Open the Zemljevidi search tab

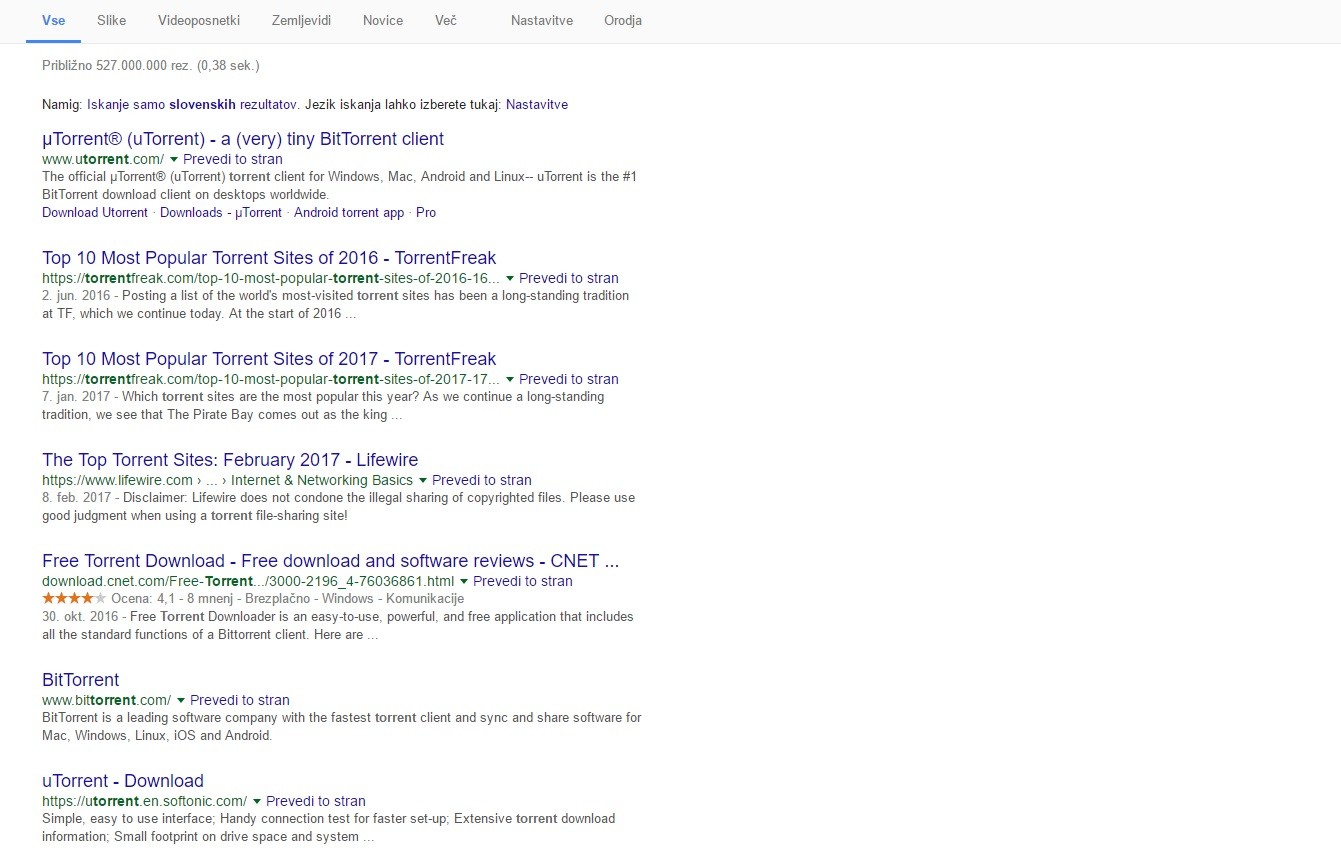[301, 20]
